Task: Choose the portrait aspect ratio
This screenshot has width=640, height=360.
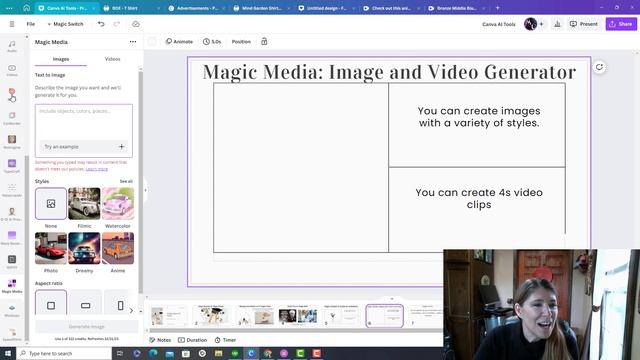Action: pos(120,302)
